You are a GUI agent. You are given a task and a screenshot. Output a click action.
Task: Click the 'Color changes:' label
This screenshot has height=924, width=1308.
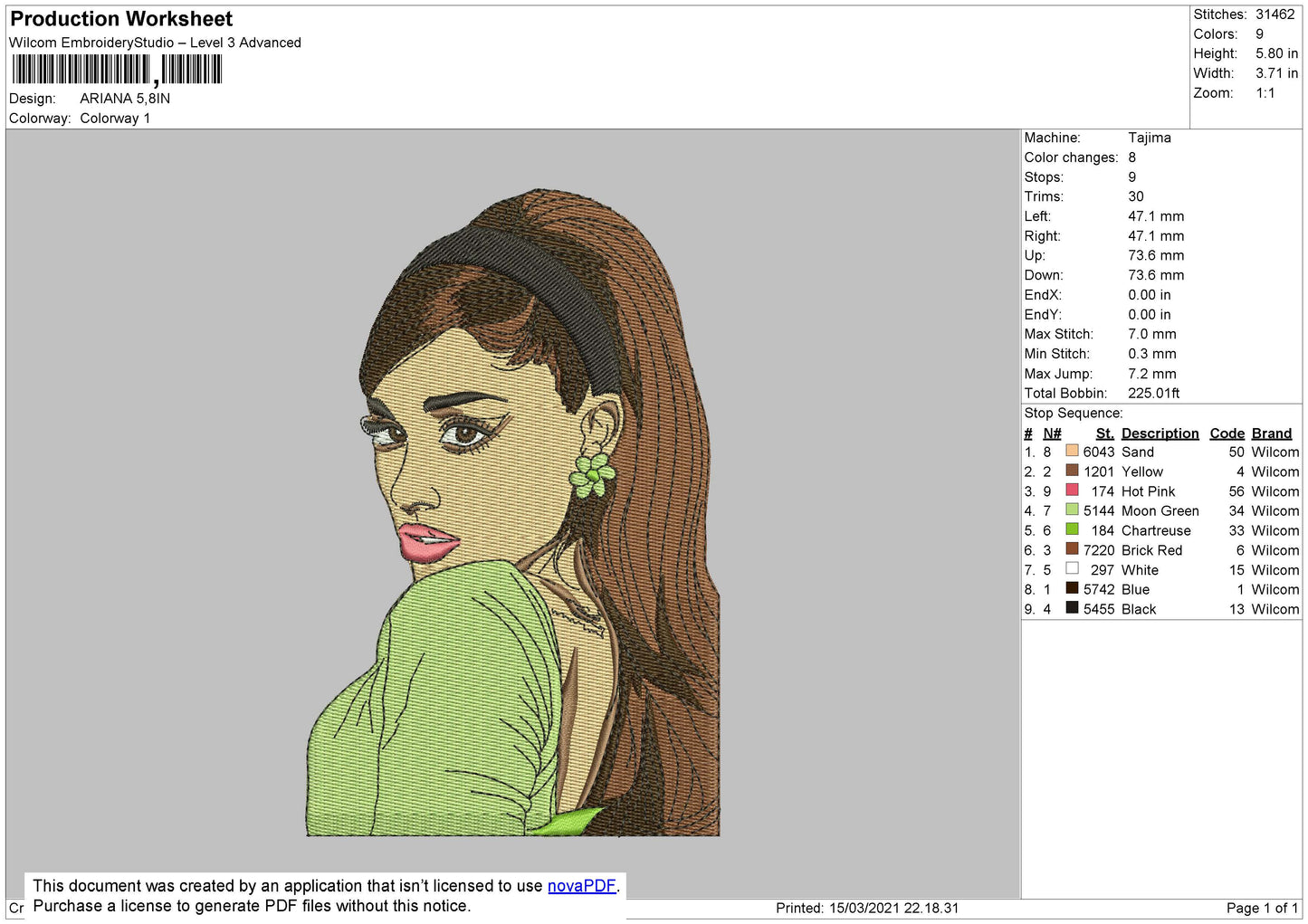[1071, 157]
